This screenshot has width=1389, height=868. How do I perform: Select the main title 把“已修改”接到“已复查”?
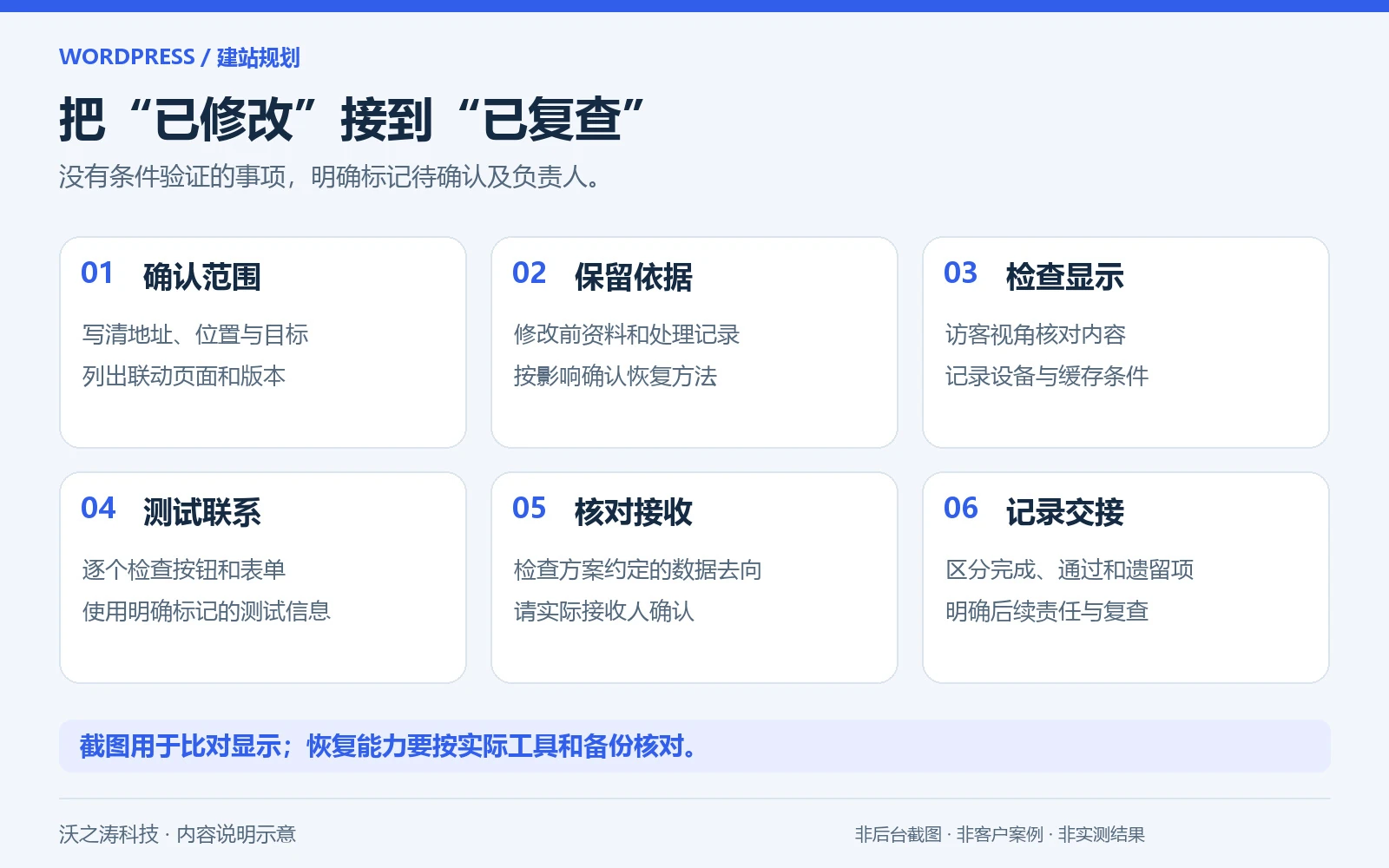(x=352, y=119)
